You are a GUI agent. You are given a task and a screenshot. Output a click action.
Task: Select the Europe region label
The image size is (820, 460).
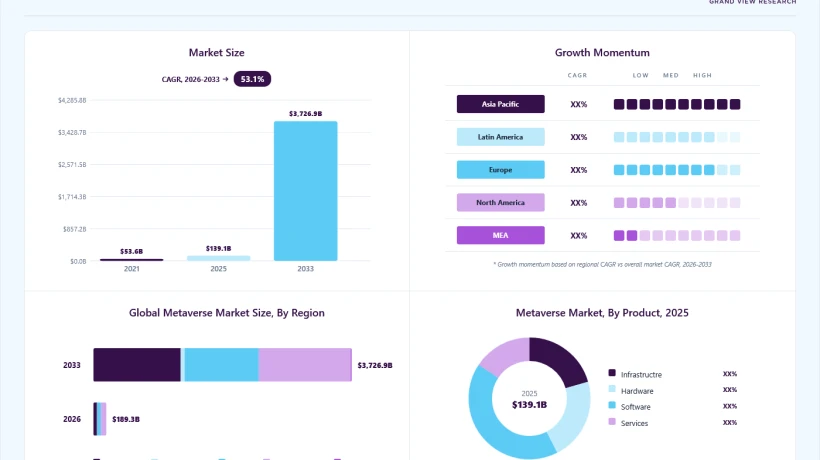click(x=500, y=170)
